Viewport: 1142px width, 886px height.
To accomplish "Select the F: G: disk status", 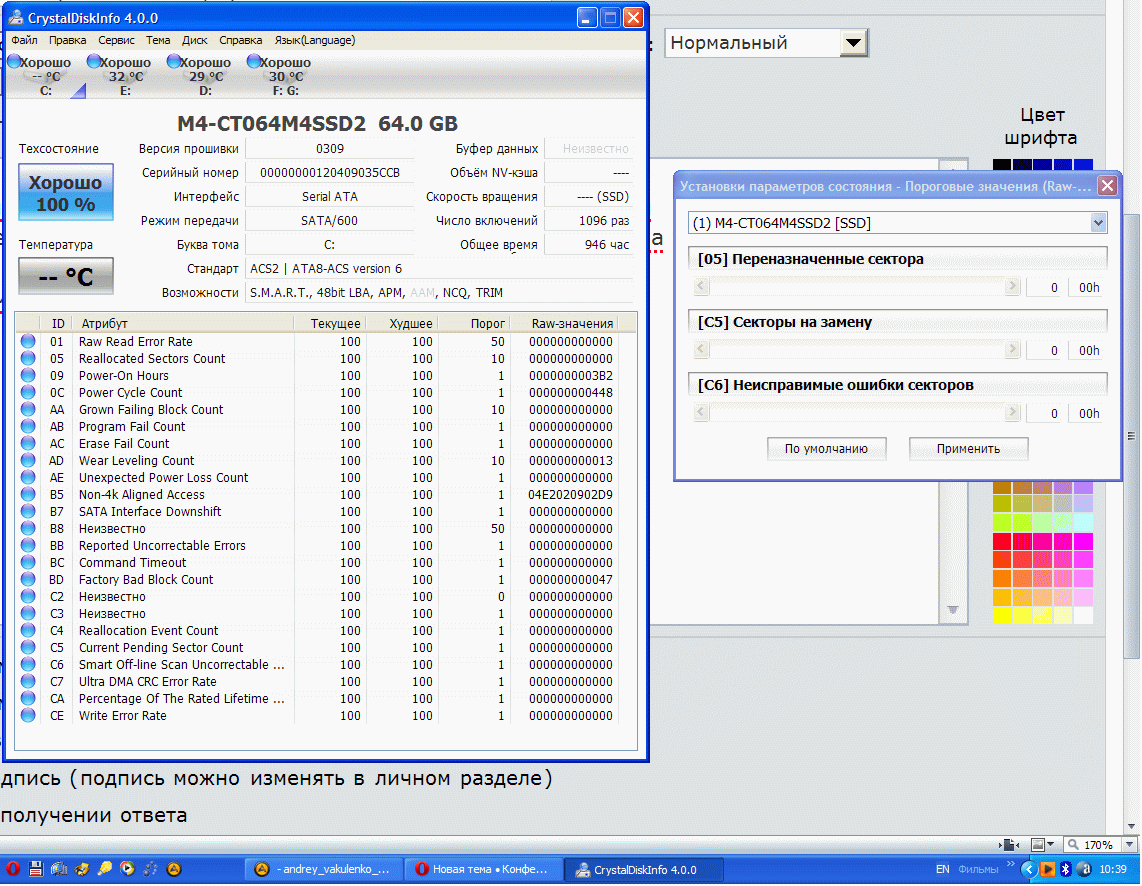I will pos(285,76).
